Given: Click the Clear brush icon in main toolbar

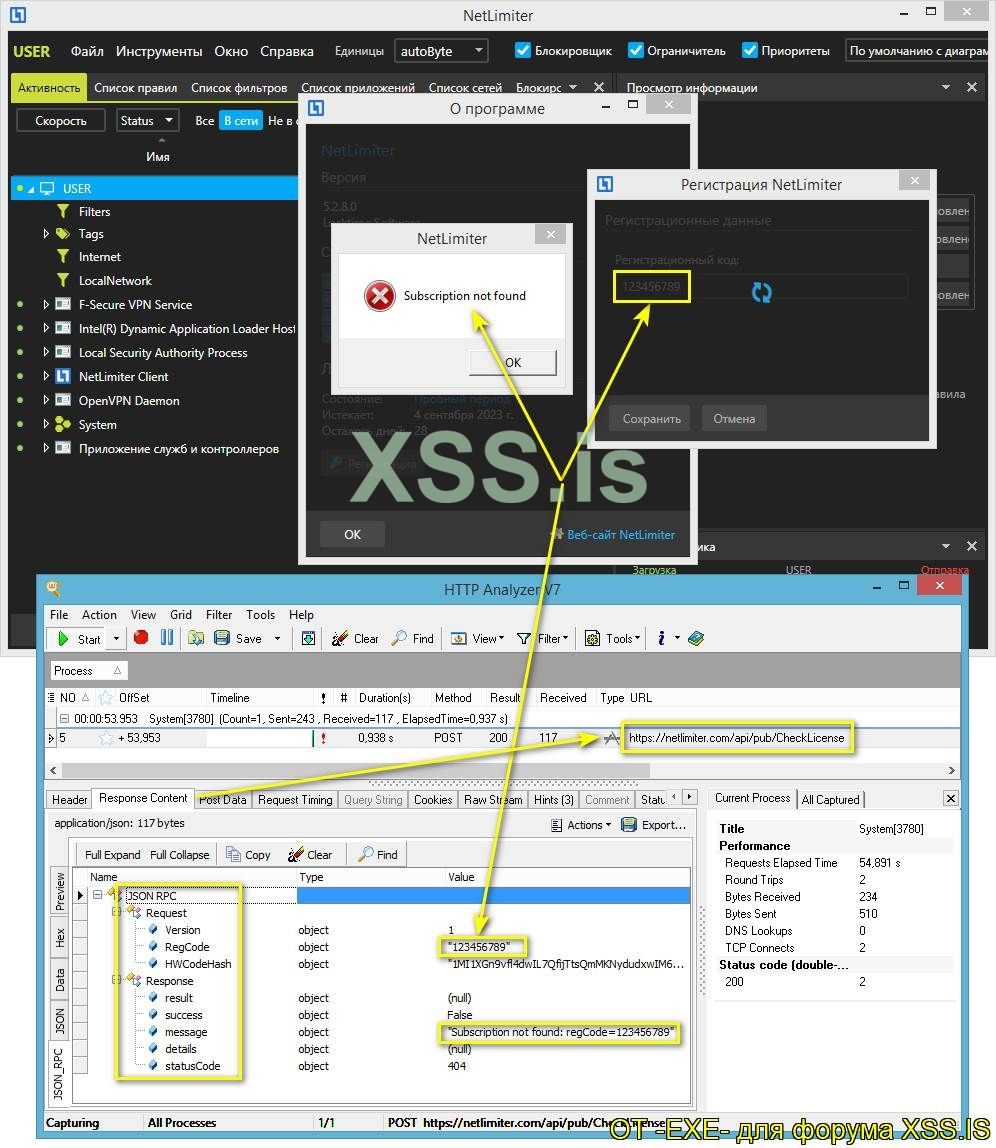Looking at the screenshot, I should [x=339, y=638].
